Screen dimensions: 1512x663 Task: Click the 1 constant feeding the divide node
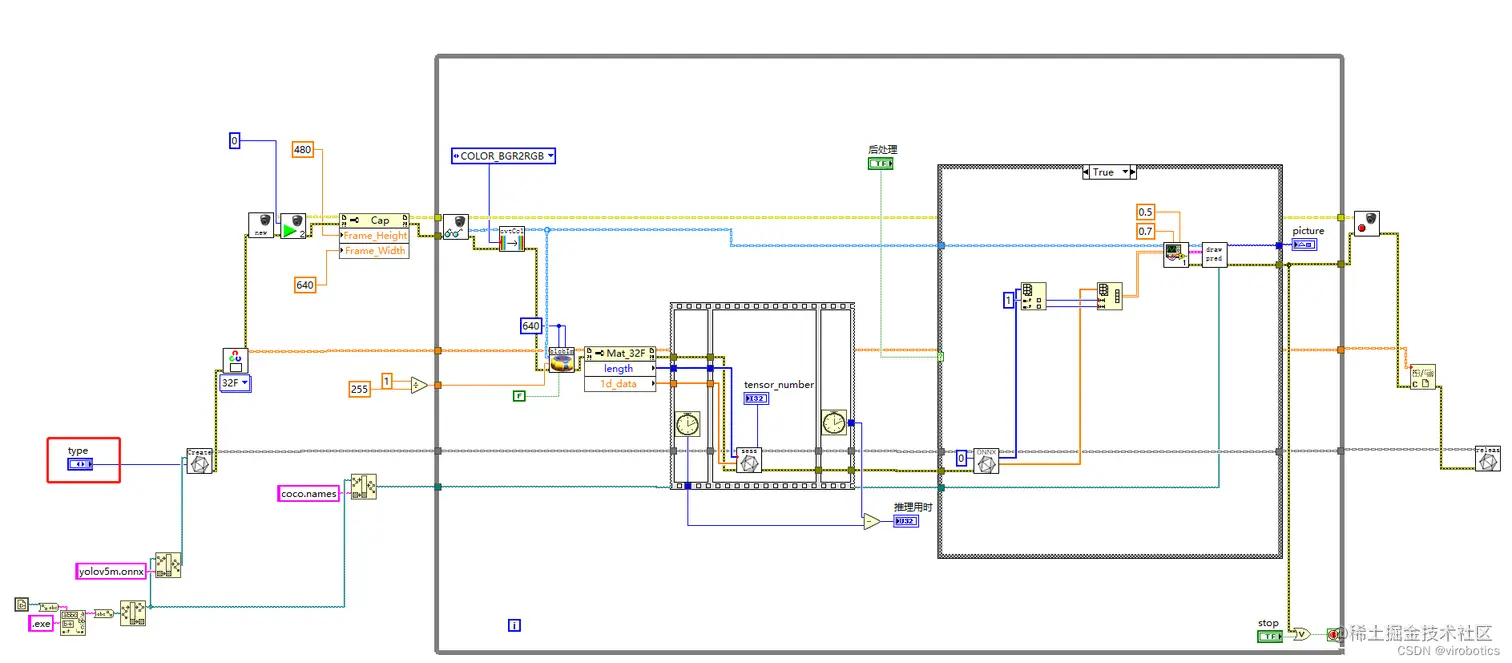point(388,381)
